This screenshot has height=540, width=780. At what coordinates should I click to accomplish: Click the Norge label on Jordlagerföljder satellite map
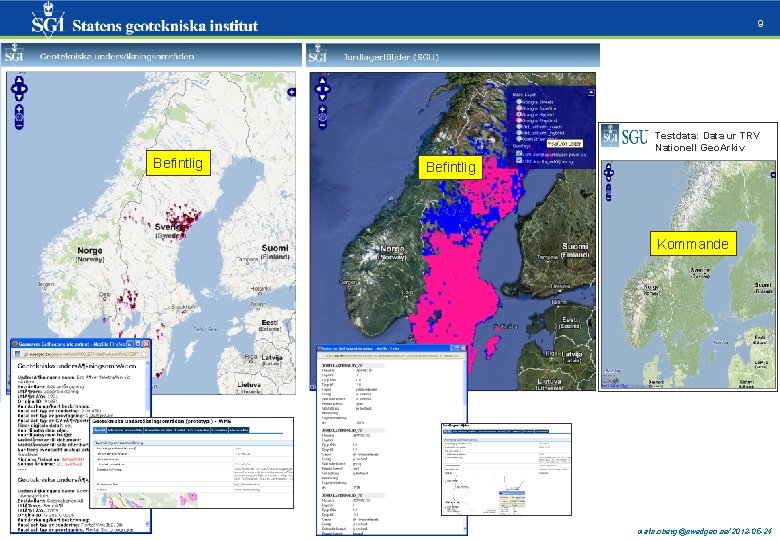[392, 249]
